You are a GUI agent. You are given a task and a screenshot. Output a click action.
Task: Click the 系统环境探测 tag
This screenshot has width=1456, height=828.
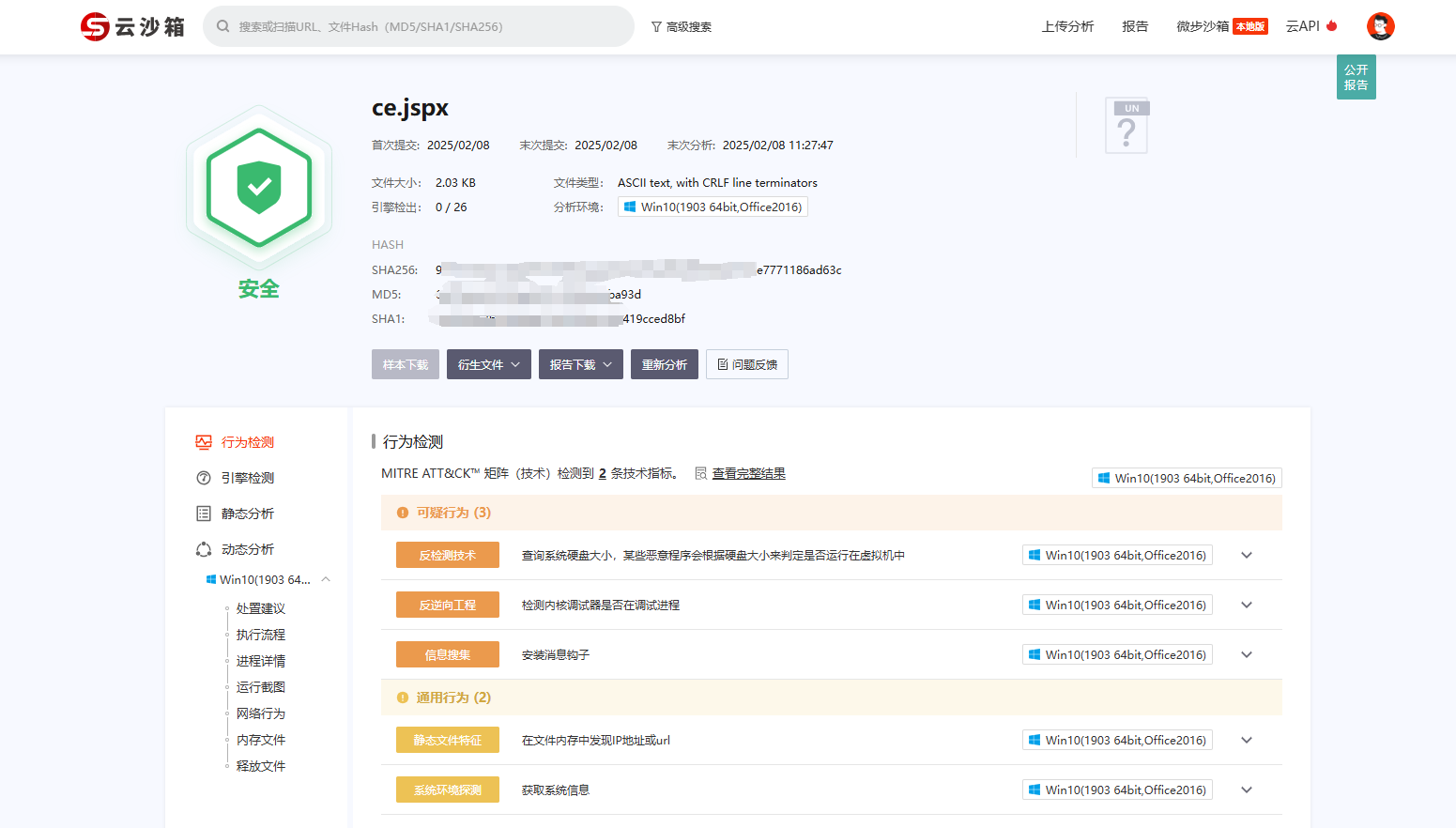(x=448, y=790)
